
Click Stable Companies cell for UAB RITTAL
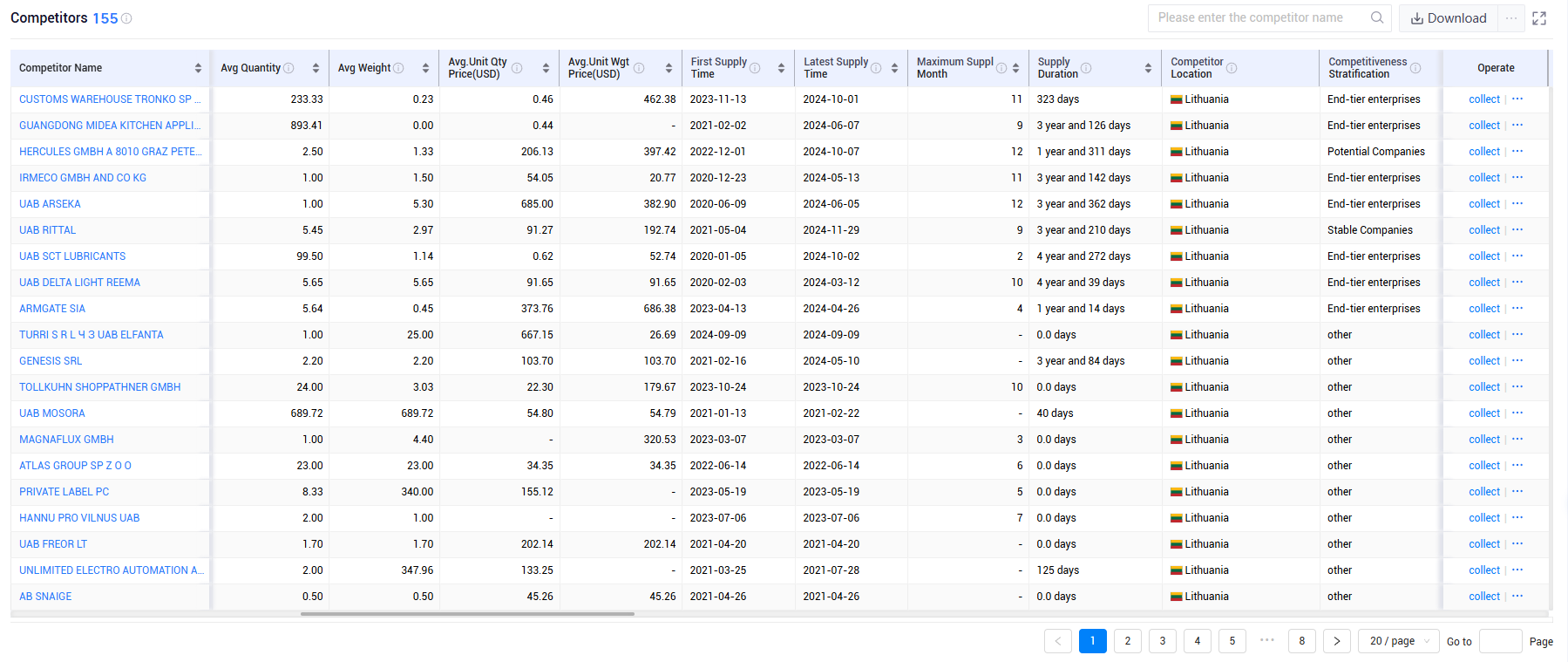(x=1370, y=230)
